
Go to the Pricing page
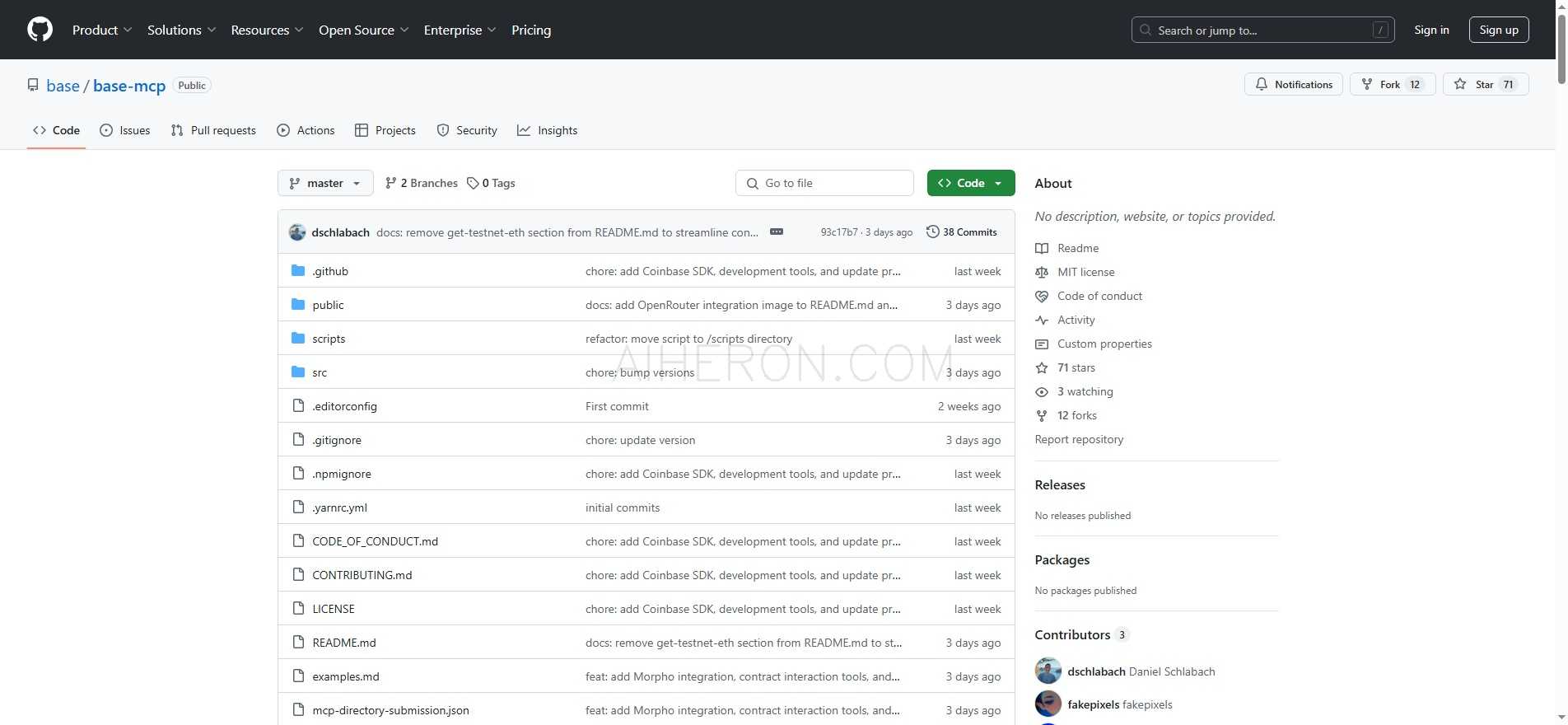[531, 30]
